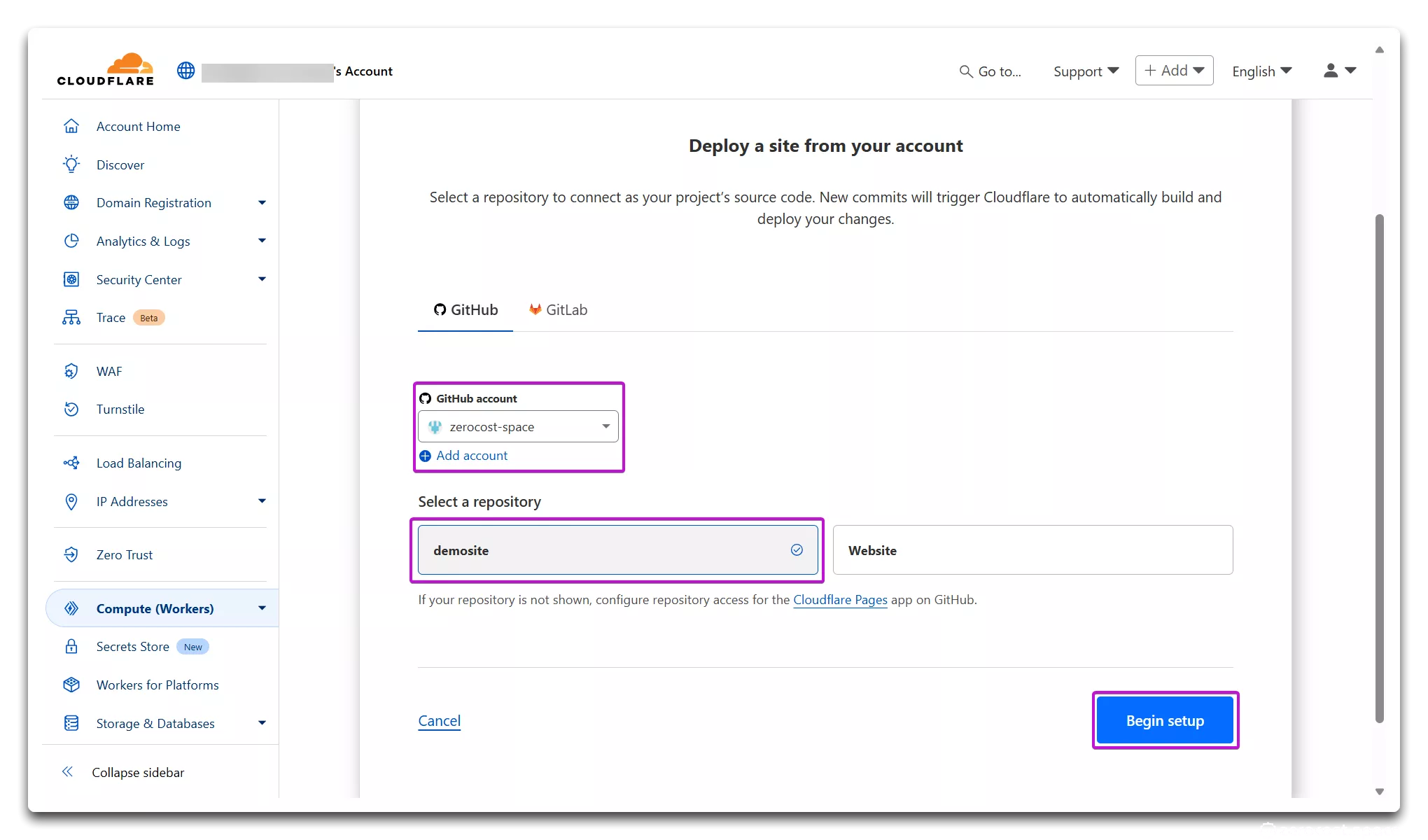The height and width of the screenshot is (840, 1428).
Task: Click Collapse sidebar
Action: [138, 773]
